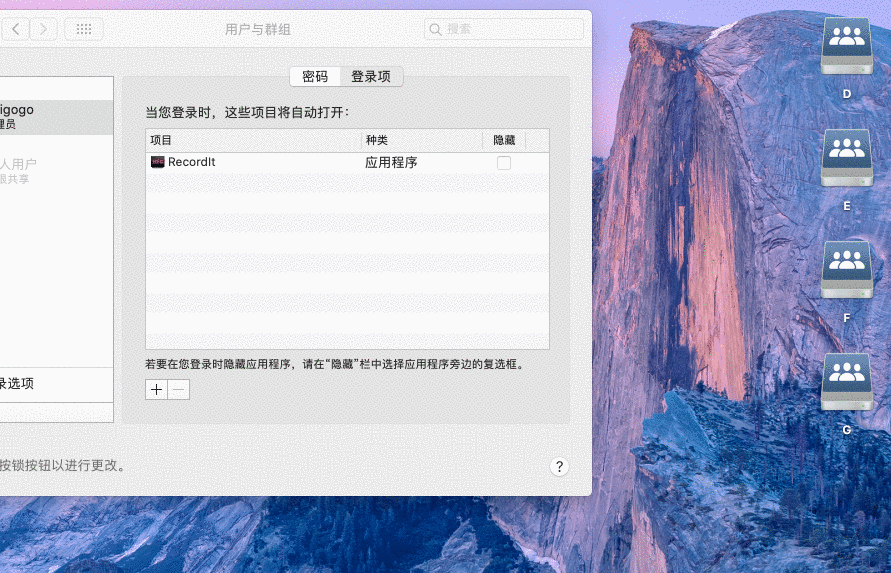Screen dimensions: 891x573
Task: Click the 隐藏 column header
Action: coord(504,140)
